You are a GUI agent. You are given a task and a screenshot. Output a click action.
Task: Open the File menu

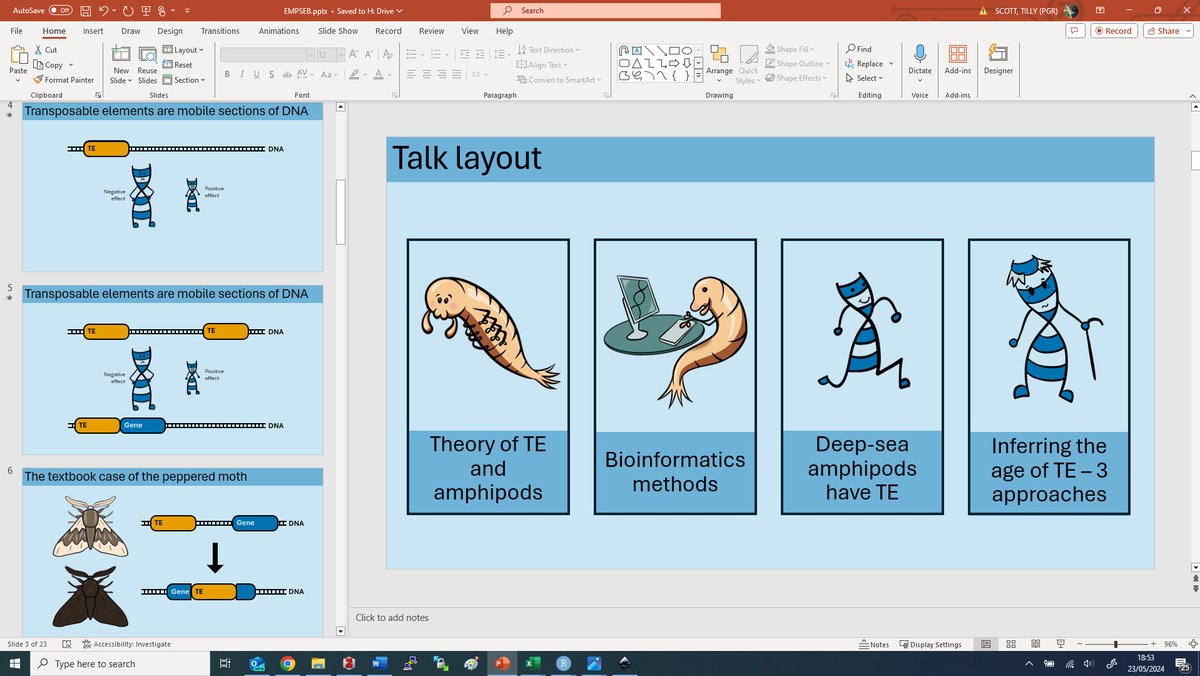pos(17,31)
